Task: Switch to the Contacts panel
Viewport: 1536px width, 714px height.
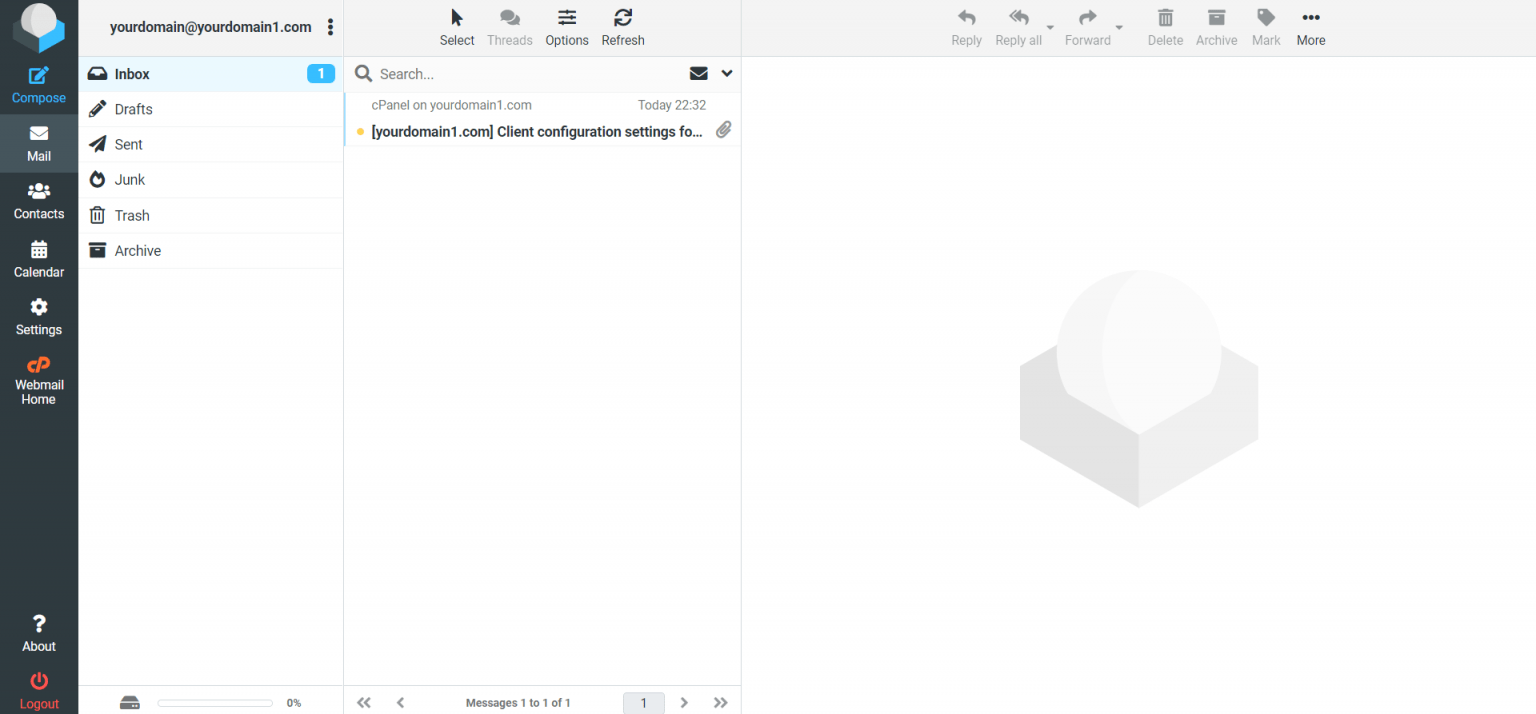Action: pos(38,200)
